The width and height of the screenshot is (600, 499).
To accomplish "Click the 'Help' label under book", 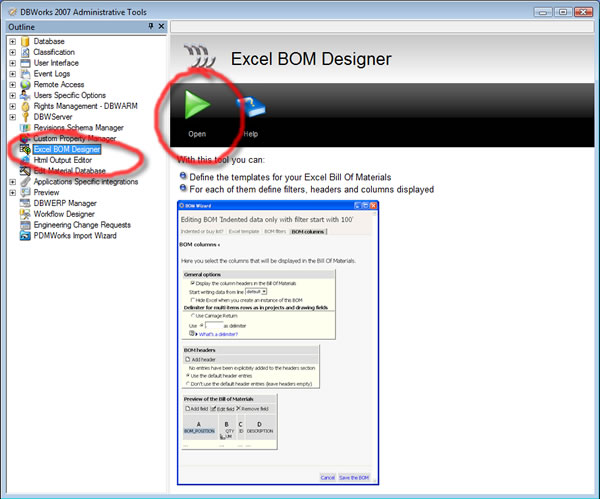I will (x=251, y=134).
